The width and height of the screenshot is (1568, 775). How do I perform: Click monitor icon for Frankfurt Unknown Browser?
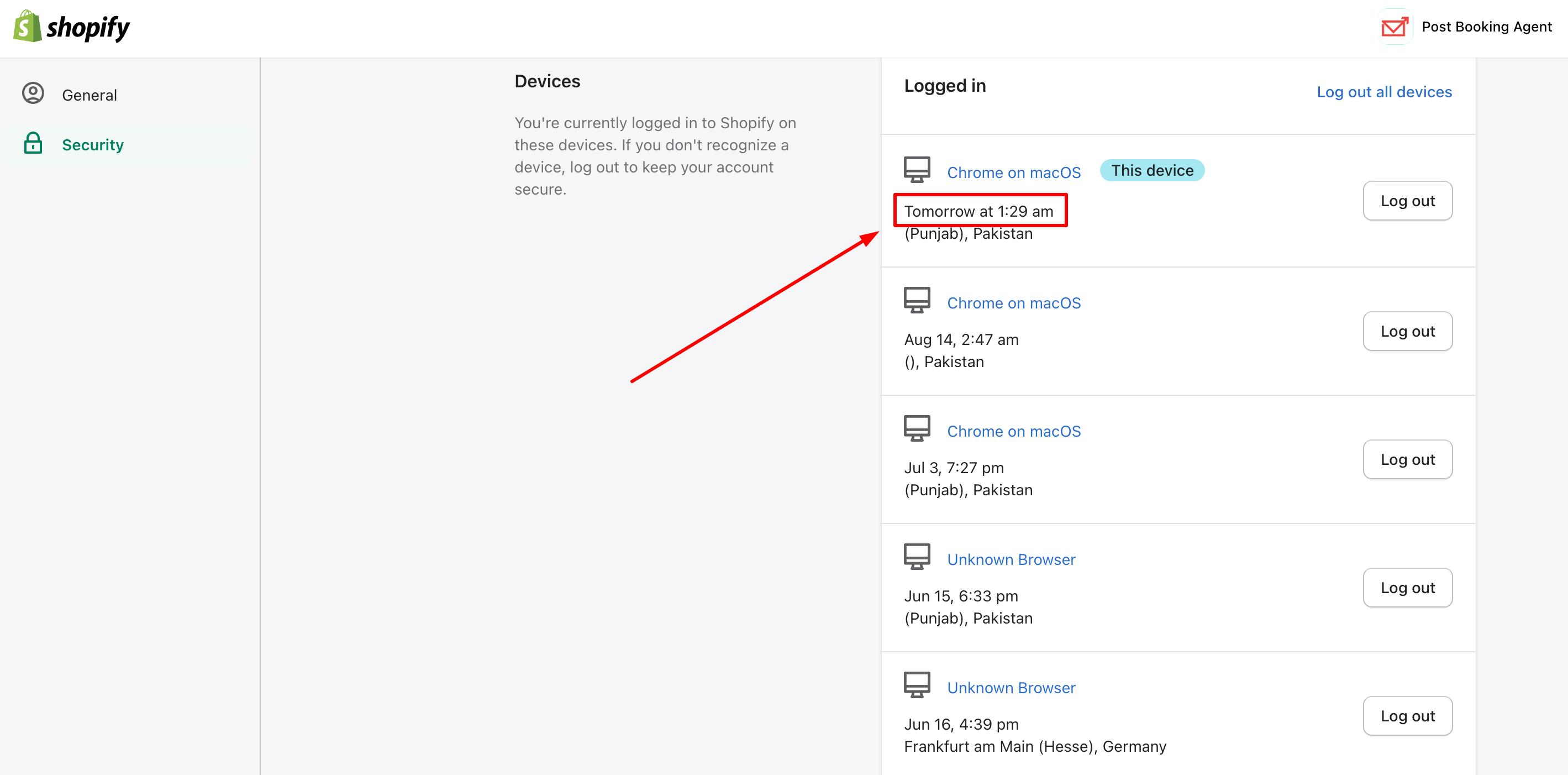(x=917, y=685)
